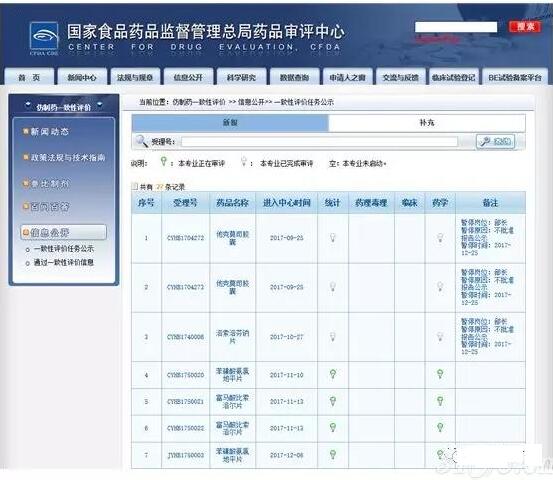Open 通过一致性评价信息 sidebar link
The width and height of the screenshot is (553, 480).
[x=64, y=262]
